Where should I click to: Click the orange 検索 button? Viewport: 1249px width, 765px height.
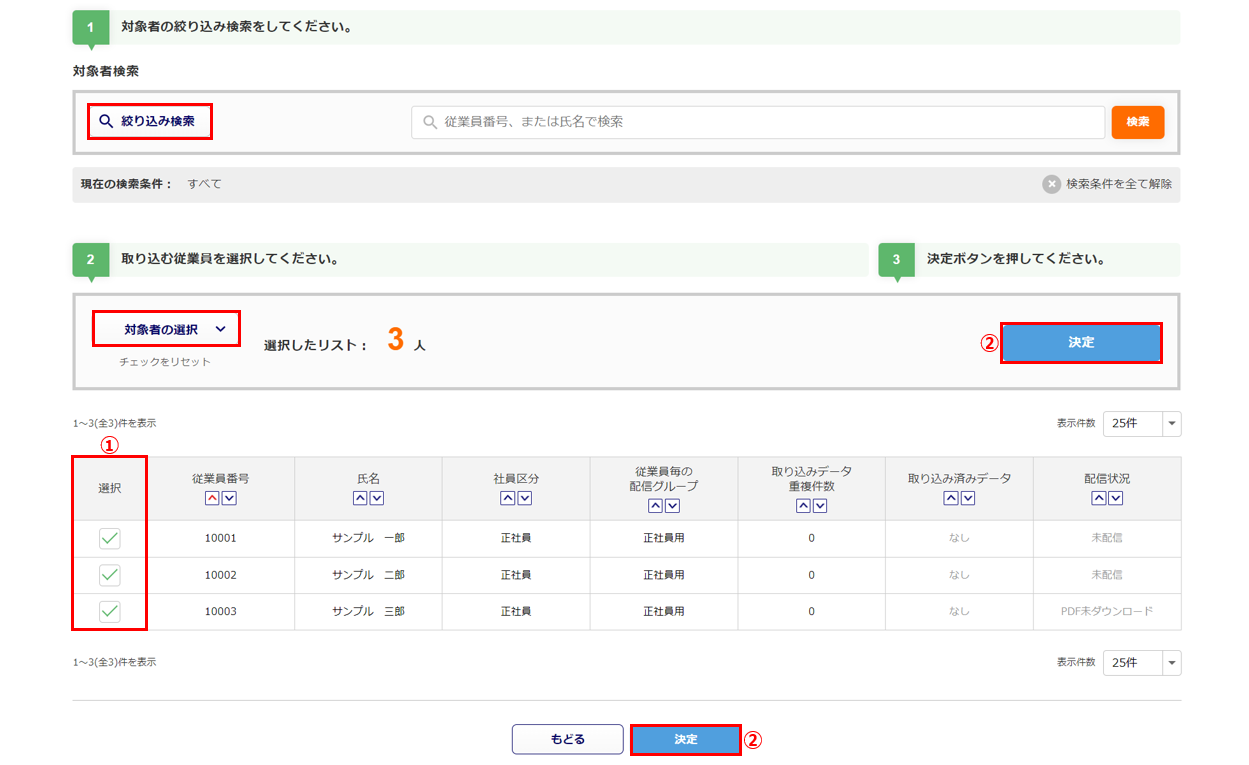pos(1137,122)
